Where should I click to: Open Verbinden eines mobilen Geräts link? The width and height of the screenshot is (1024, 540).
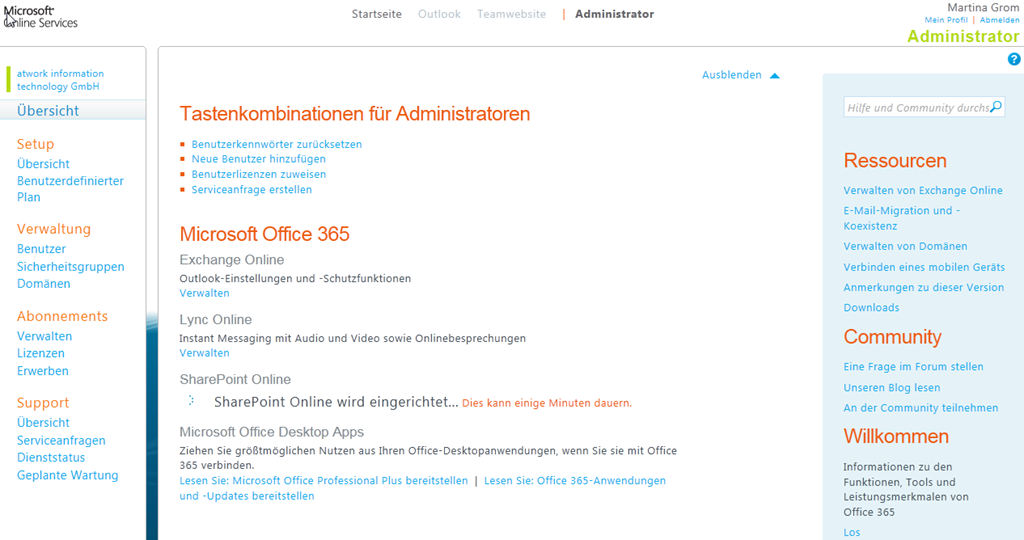(x=924, y=267)
